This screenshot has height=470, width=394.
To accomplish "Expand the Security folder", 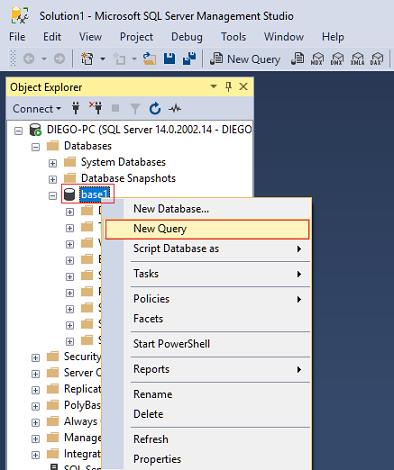I will tap(35, 358).
